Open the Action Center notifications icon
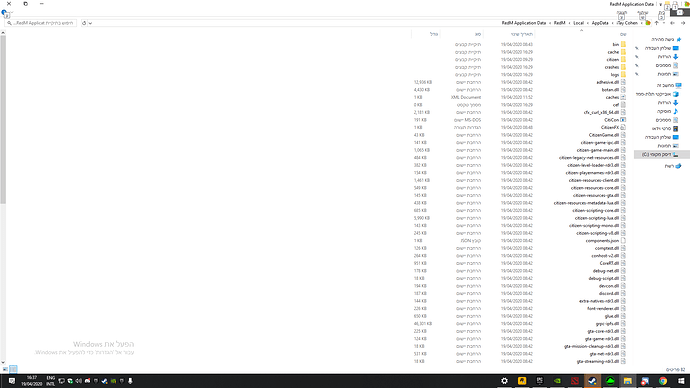This screenshot has width=690, height=388. click(x=12, y=381)
